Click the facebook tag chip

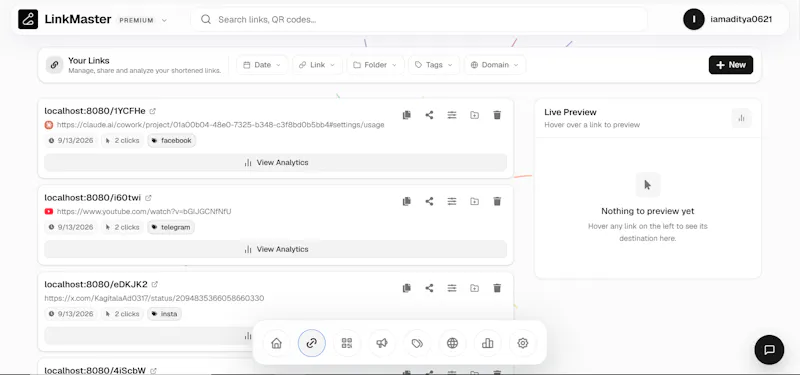pos(171,140)
